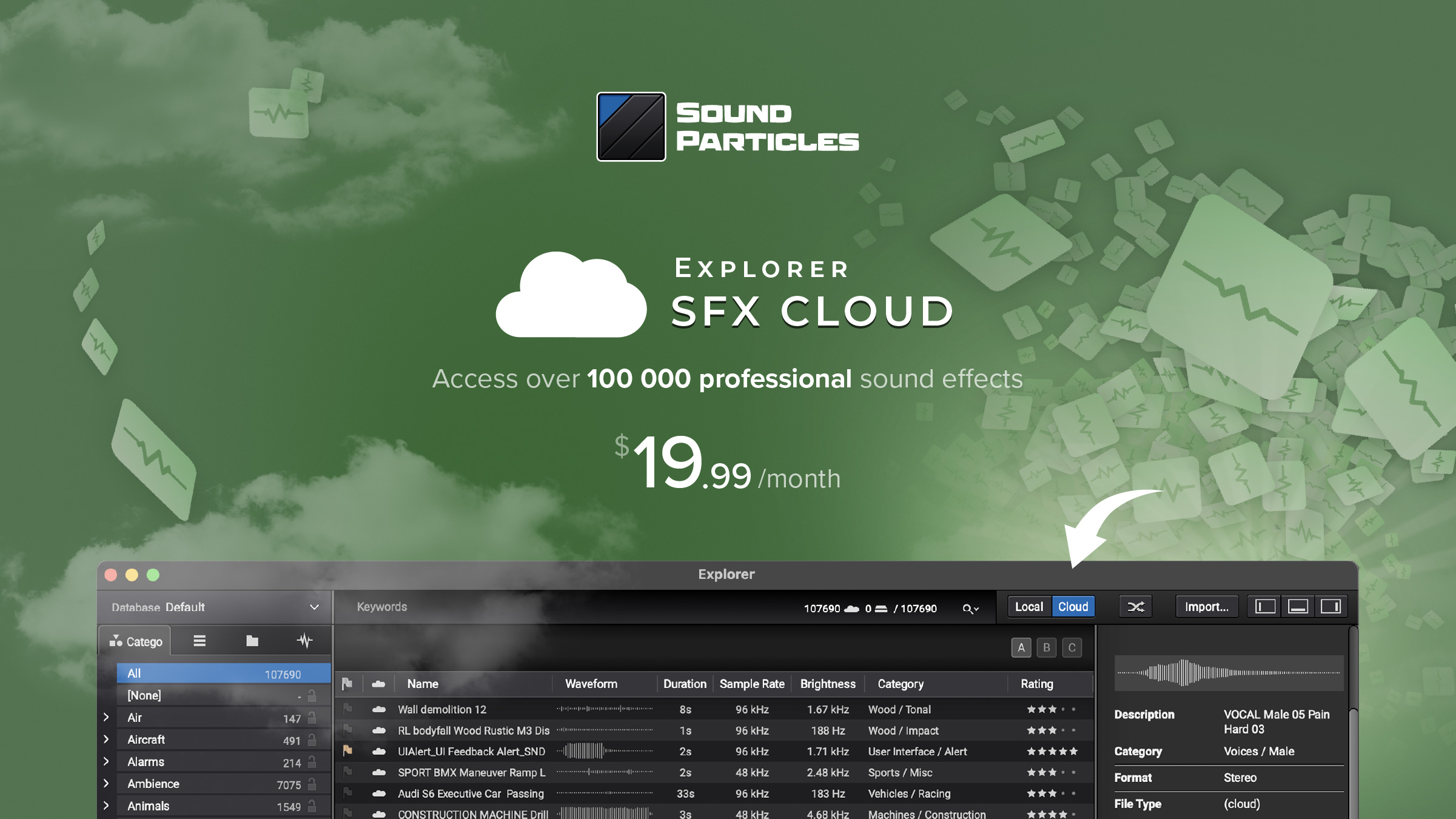Viewport: 1456px width, 819px height.
Task: Open the Database Default dropdown
Action: point(315,607)
